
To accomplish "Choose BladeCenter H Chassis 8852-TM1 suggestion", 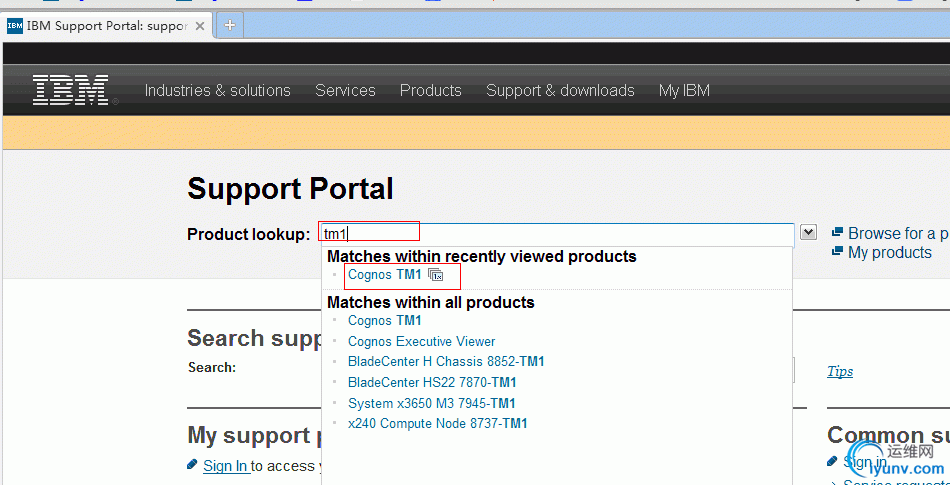I will point(446,361).
